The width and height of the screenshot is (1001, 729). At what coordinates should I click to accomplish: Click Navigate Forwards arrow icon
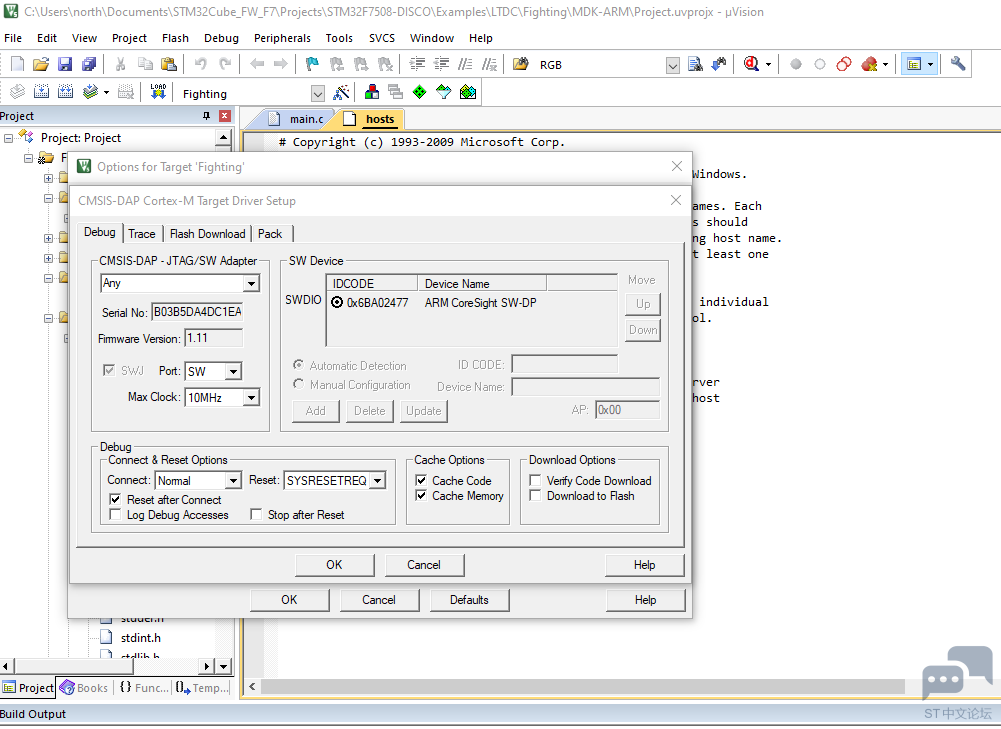pos(280,64)
